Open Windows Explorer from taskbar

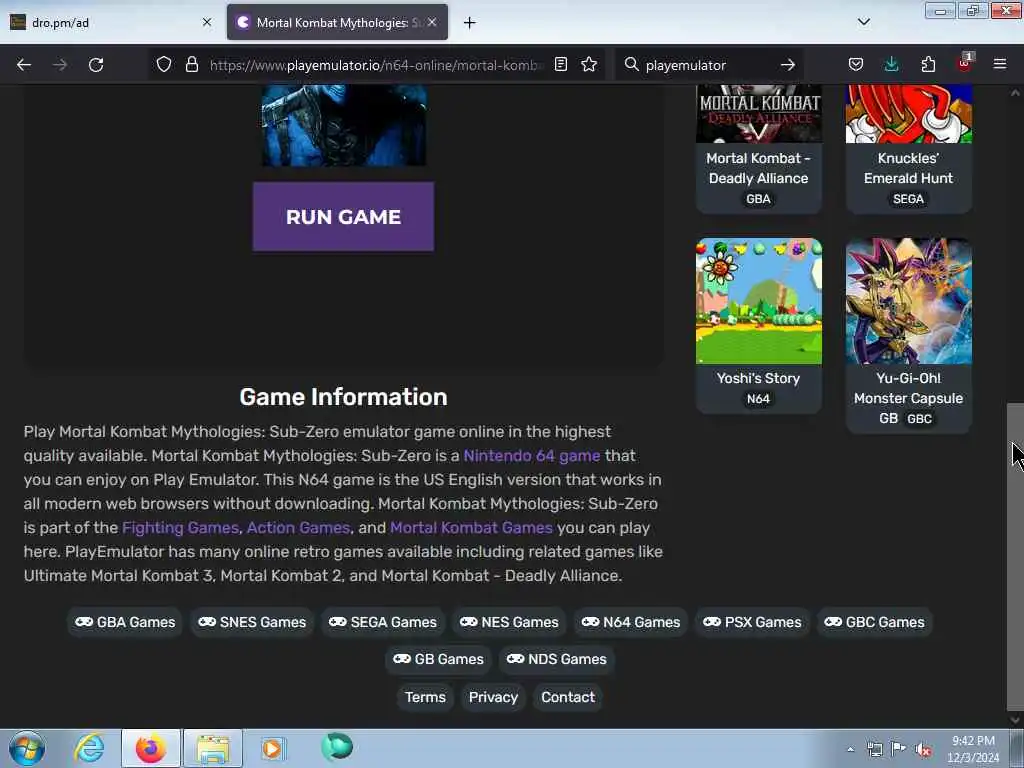pyautogui.click(x=213, y=748)
